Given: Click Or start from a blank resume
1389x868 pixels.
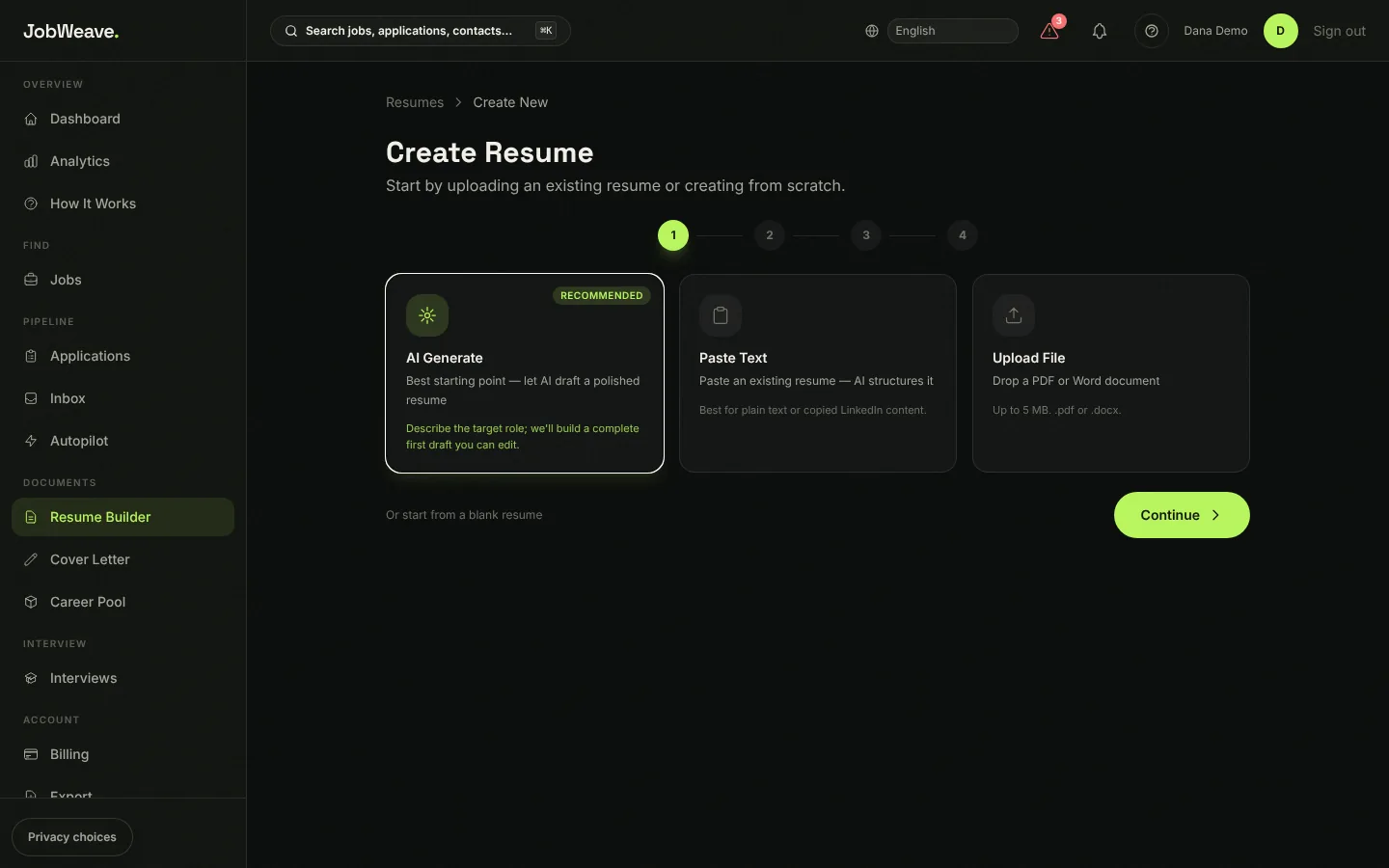Looking at the screenshot, I should (464, 515).
